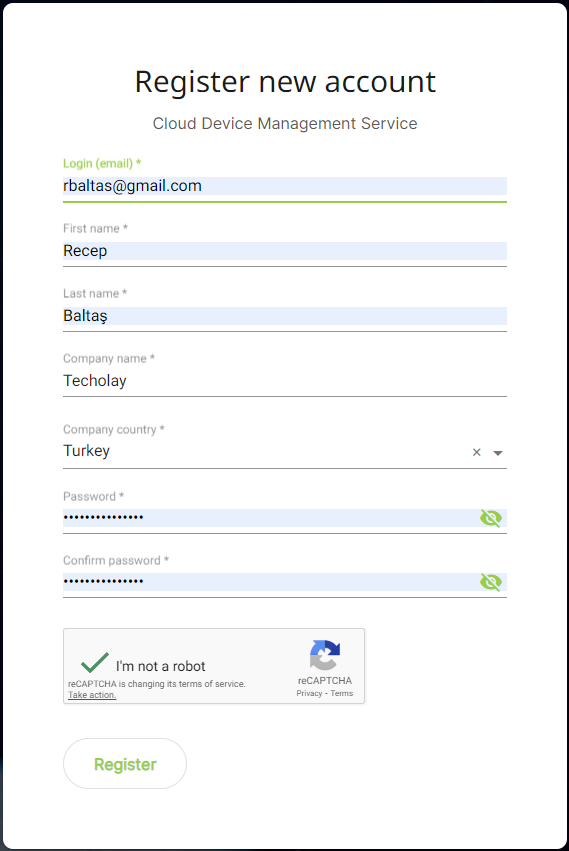Click the Register new account heading
Screen dimensions: 569x851
(x=285, y=82)
